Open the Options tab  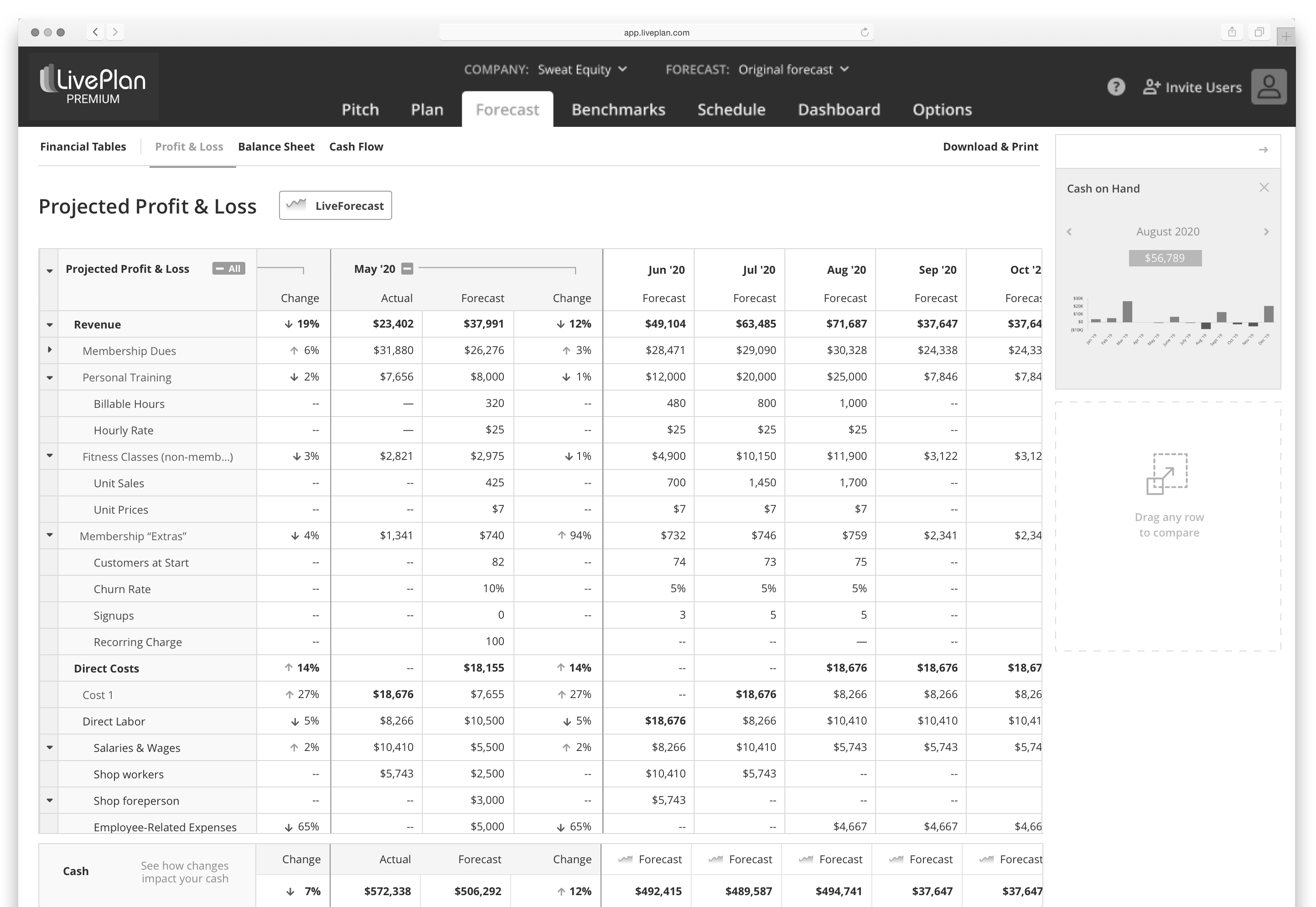click(942, 109)
